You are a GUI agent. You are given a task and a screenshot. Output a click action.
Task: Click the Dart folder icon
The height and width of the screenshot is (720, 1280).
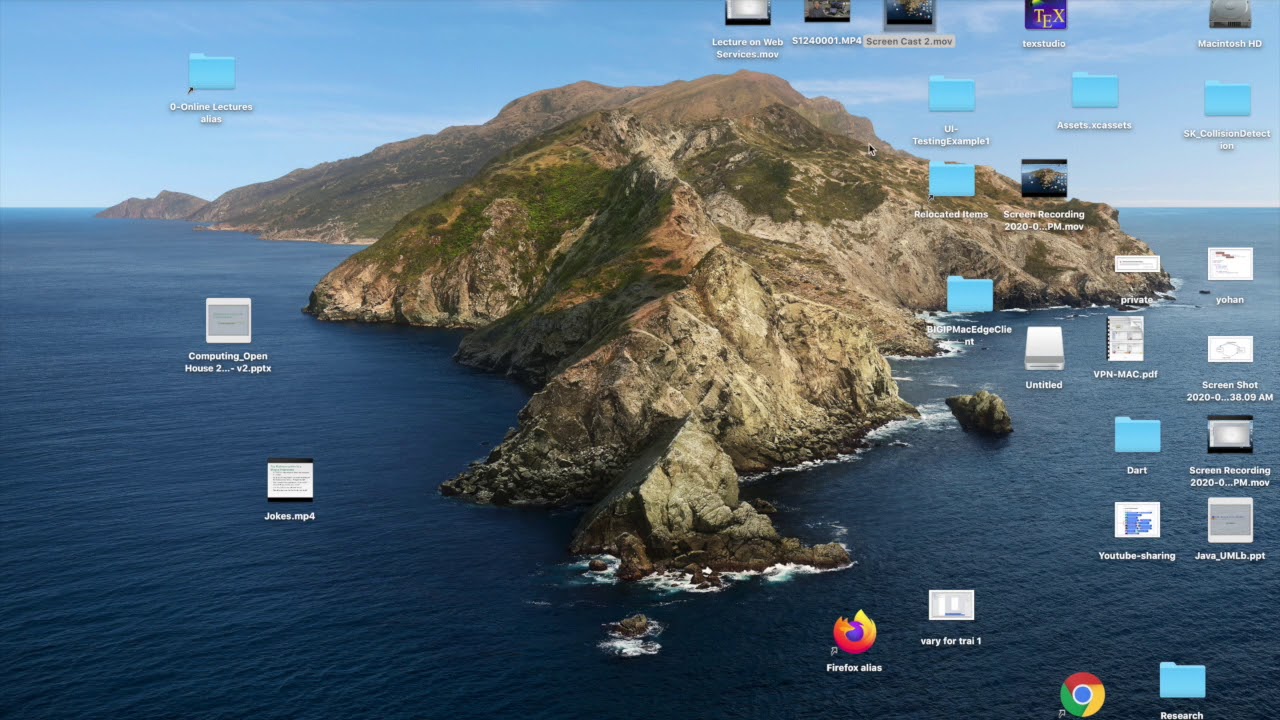coord(1137,435)
